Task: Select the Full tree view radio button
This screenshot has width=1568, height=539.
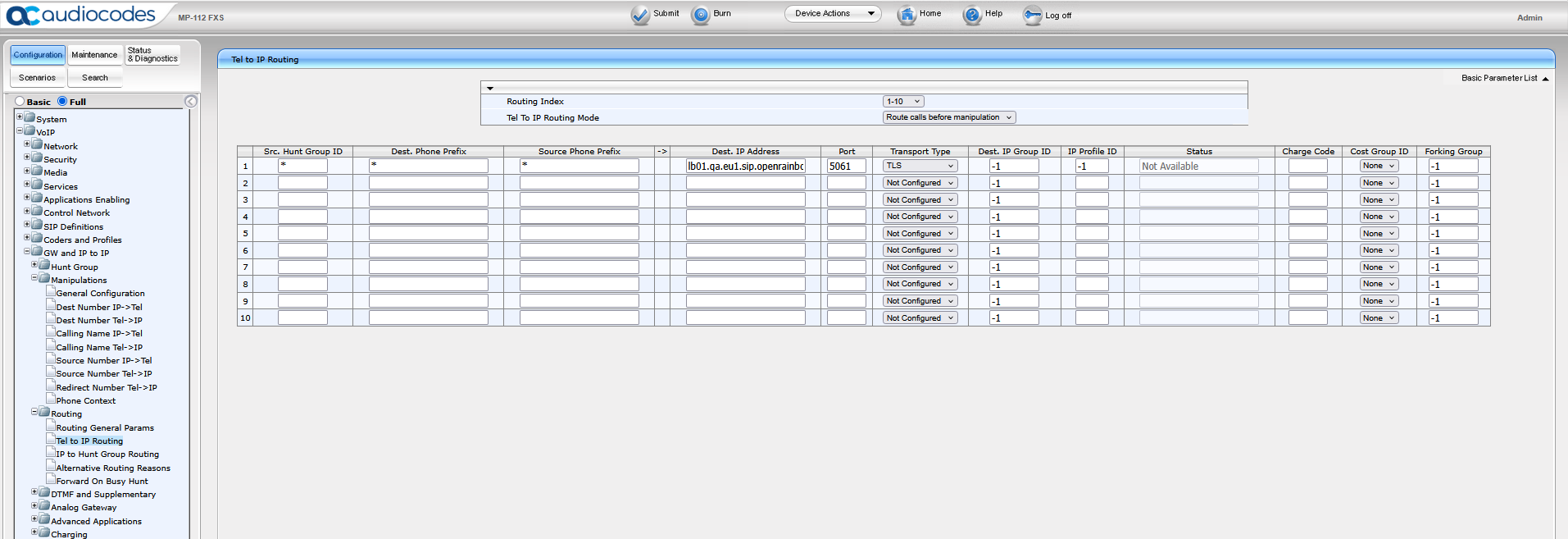Action: click(x=62, y=102)
